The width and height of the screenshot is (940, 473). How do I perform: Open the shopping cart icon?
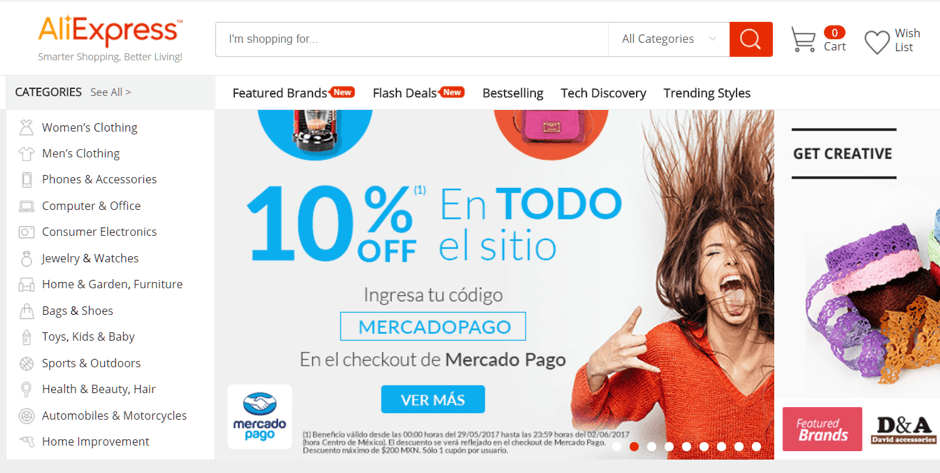coord(803,40)
